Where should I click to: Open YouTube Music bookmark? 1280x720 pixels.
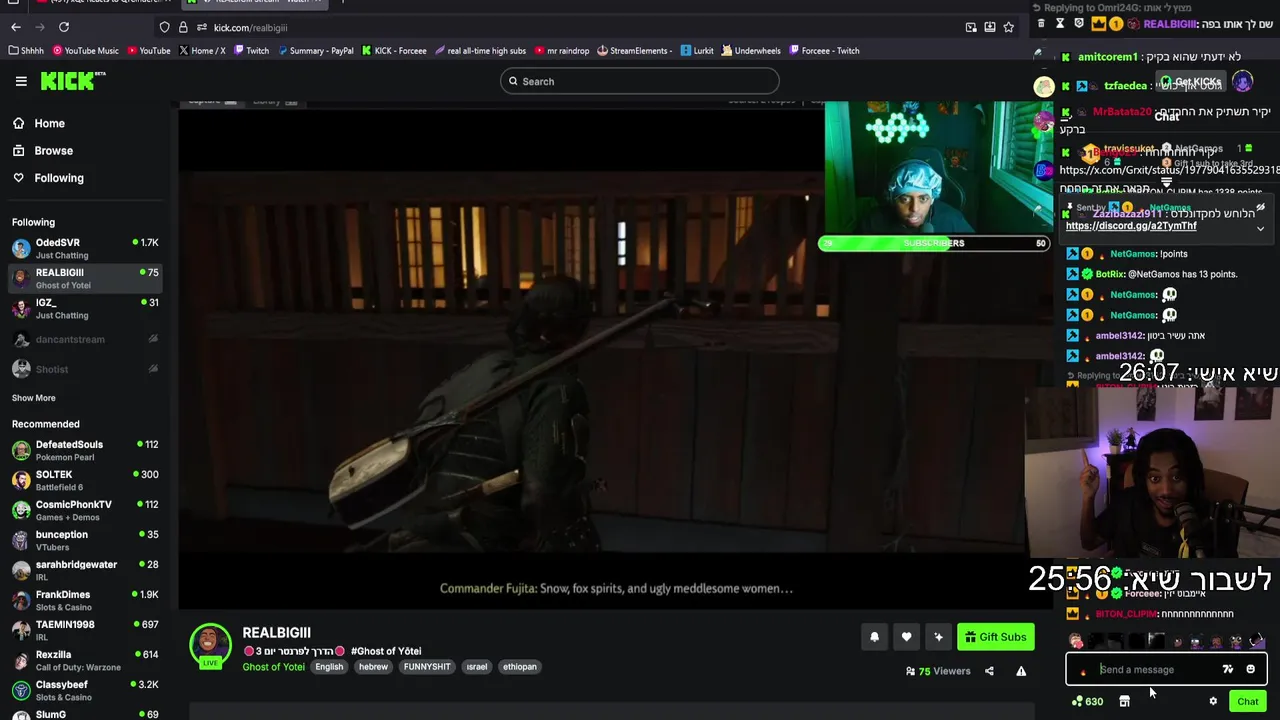coord(85,51)
